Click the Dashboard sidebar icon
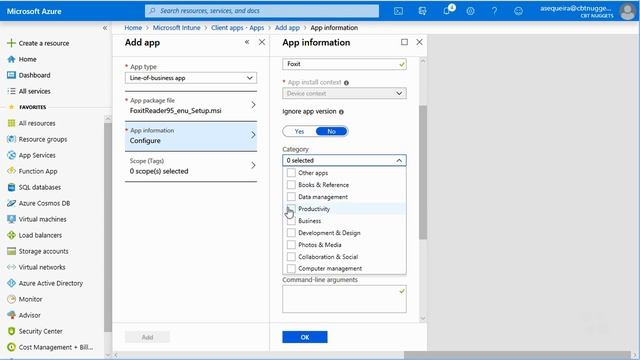 (11, 75)
